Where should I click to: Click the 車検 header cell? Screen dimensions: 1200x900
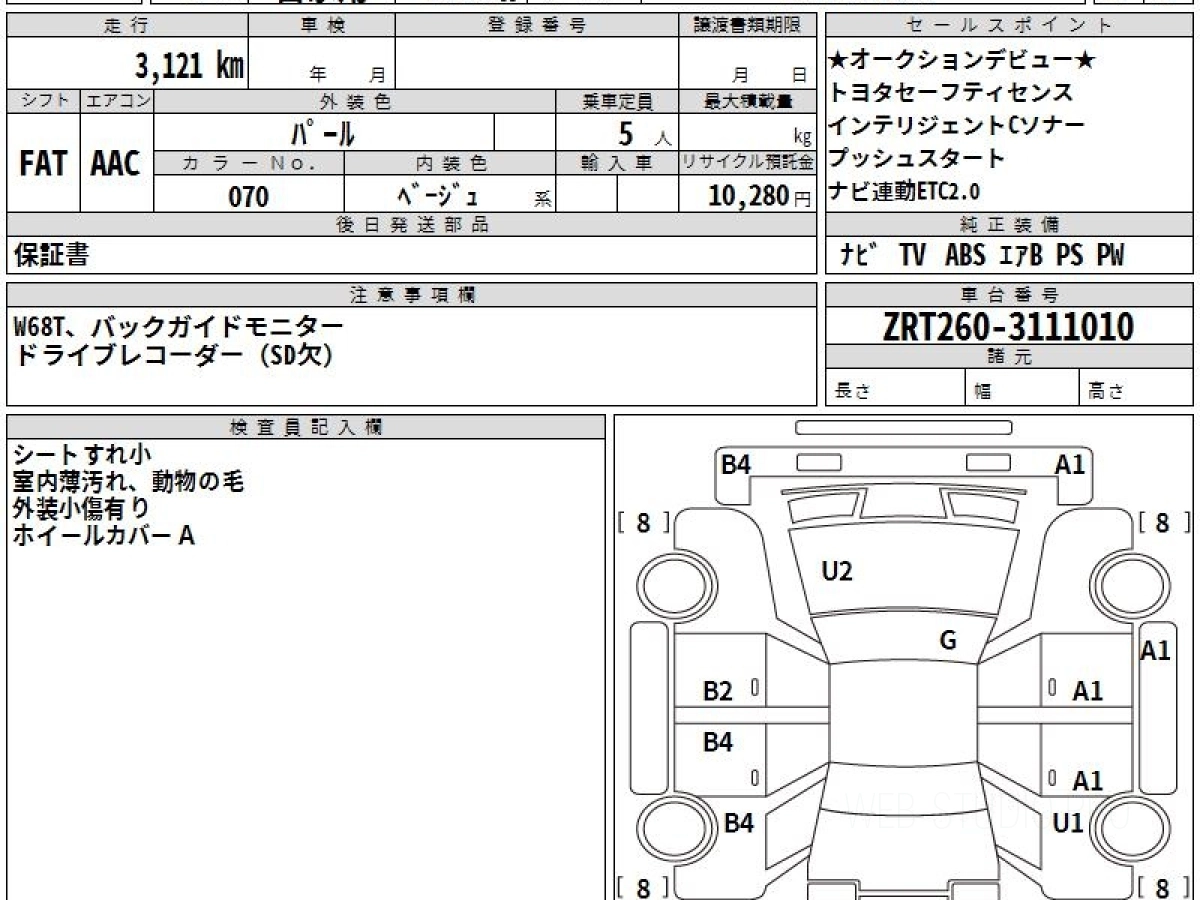click(322, 27)
